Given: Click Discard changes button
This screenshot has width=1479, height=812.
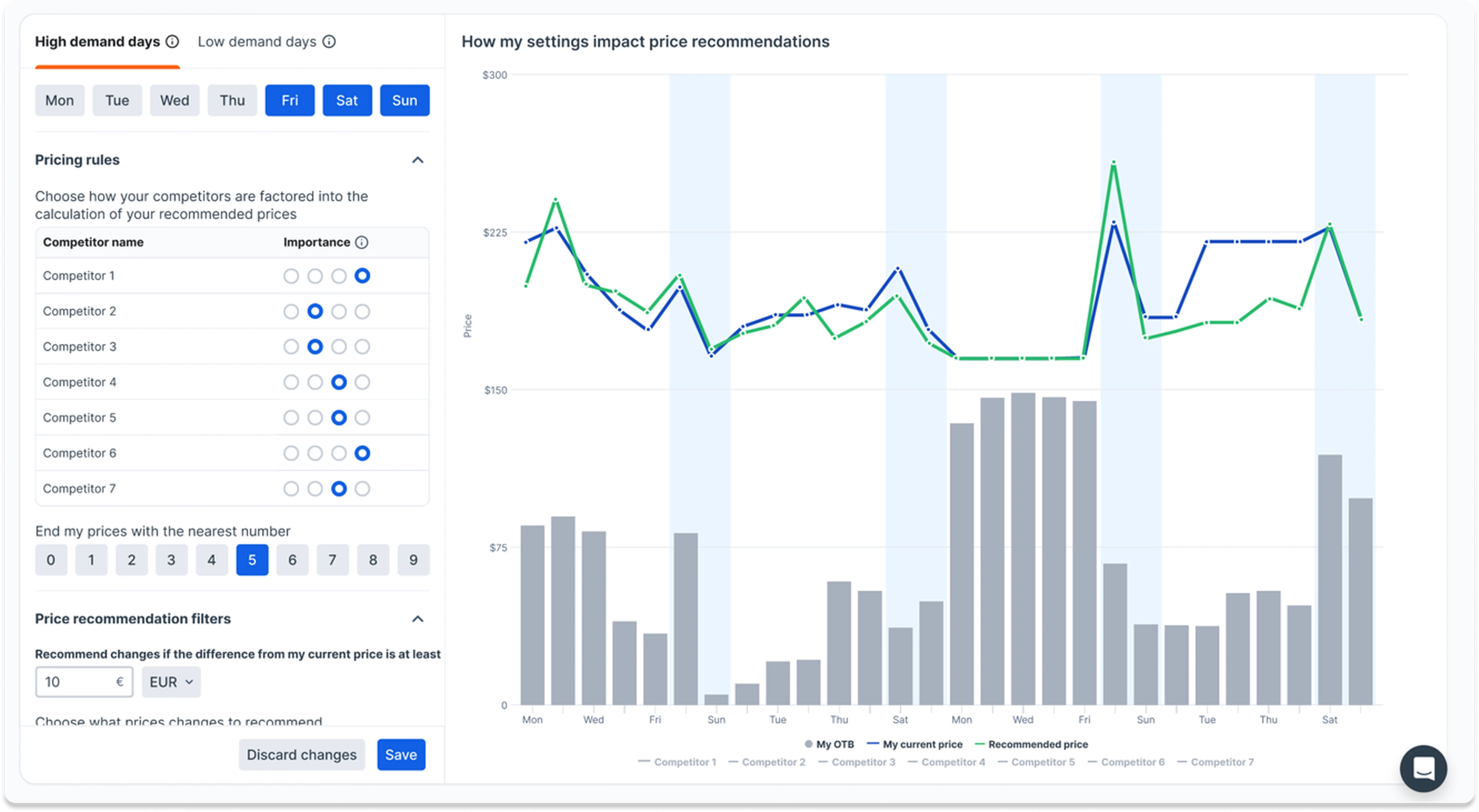Looking at the screenshot, I should pos(302,755).
